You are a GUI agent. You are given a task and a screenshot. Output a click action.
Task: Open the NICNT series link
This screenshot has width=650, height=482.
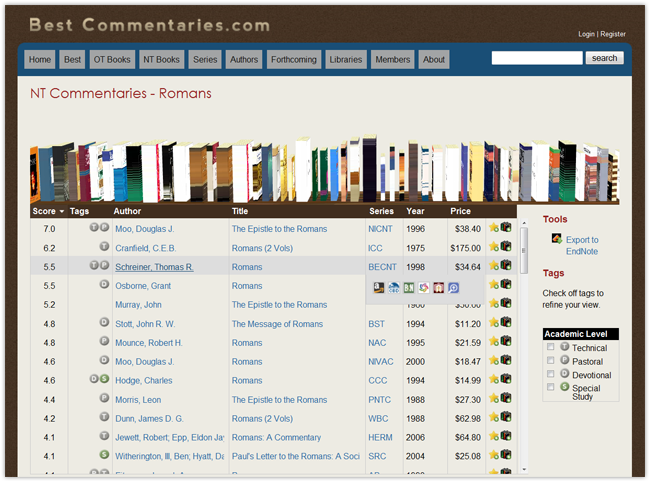[x=380, y=229]
